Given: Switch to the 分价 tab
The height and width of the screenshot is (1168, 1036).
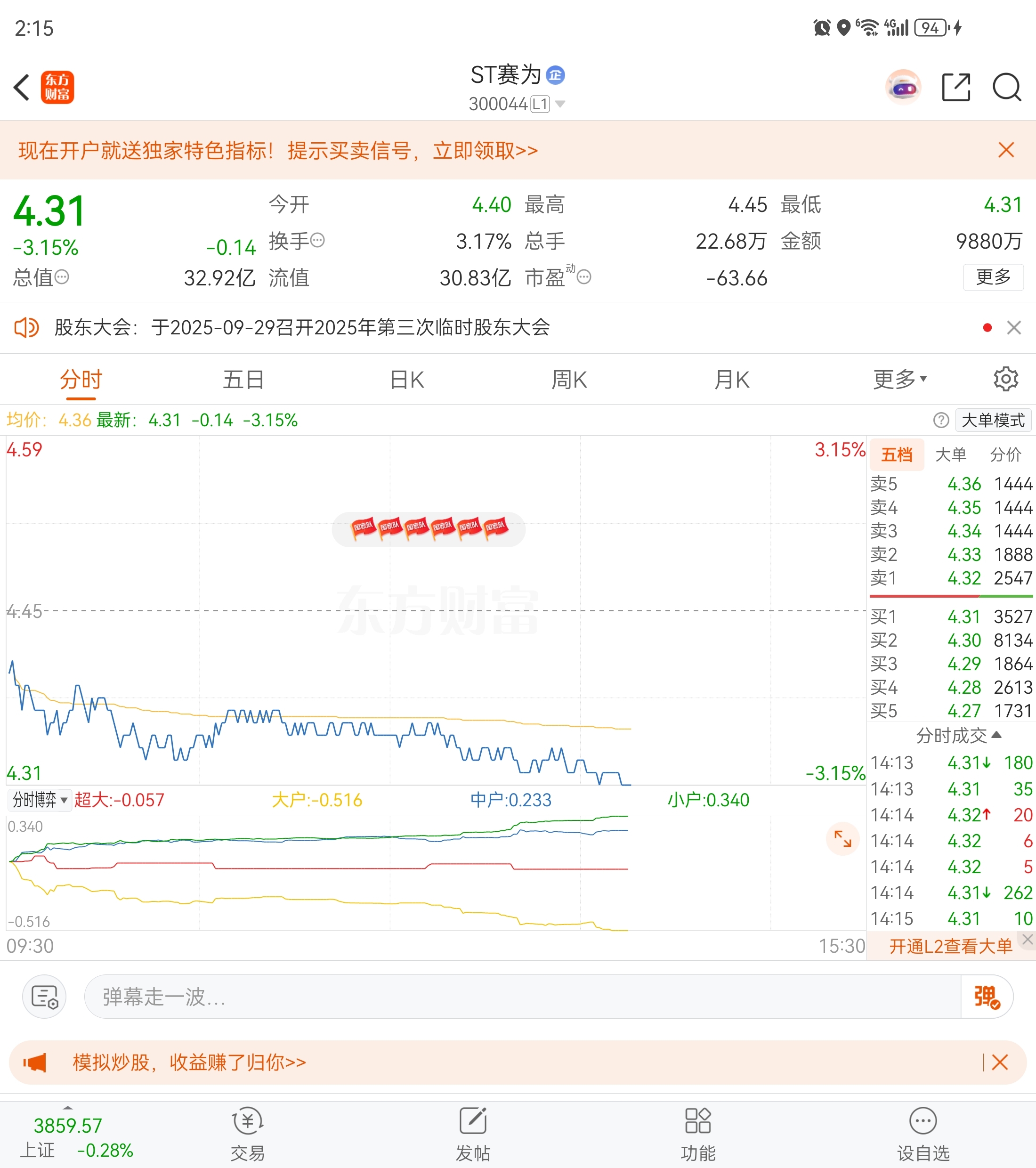Looking at the screenshot, I should pyautogui.click(x=1006, y=455).
